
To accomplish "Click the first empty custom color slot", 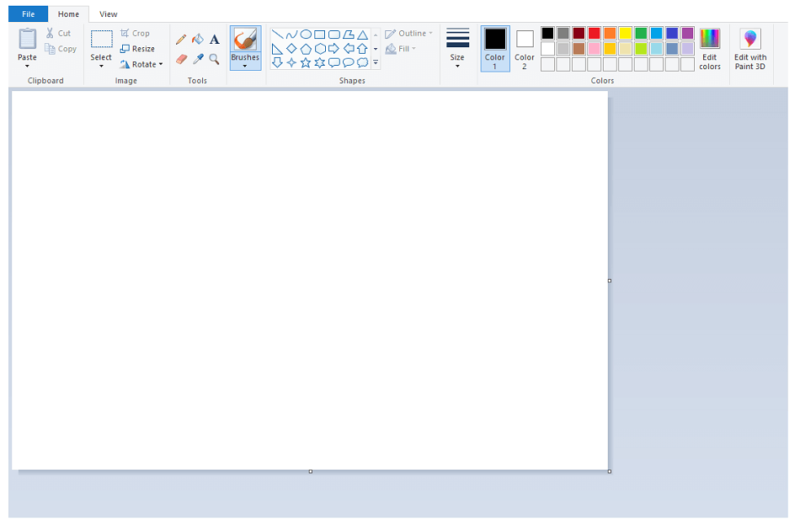I will click(547, 64).
